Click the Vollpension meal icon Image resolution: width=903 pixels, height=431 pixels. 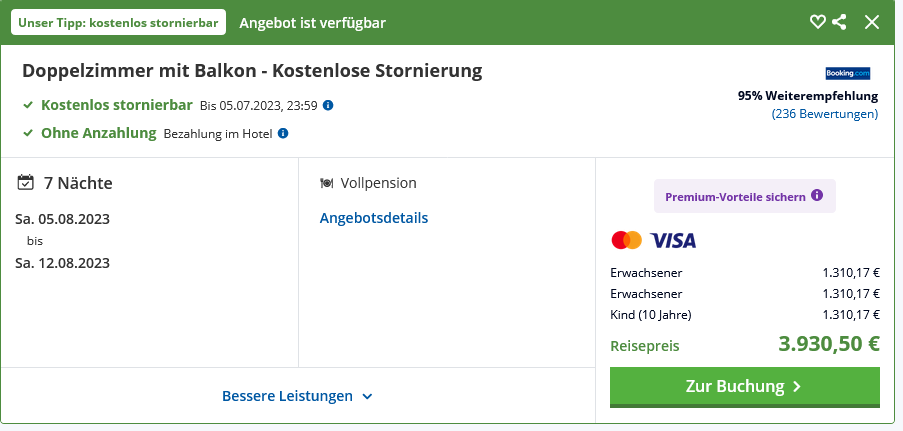(x=327, y=183)
